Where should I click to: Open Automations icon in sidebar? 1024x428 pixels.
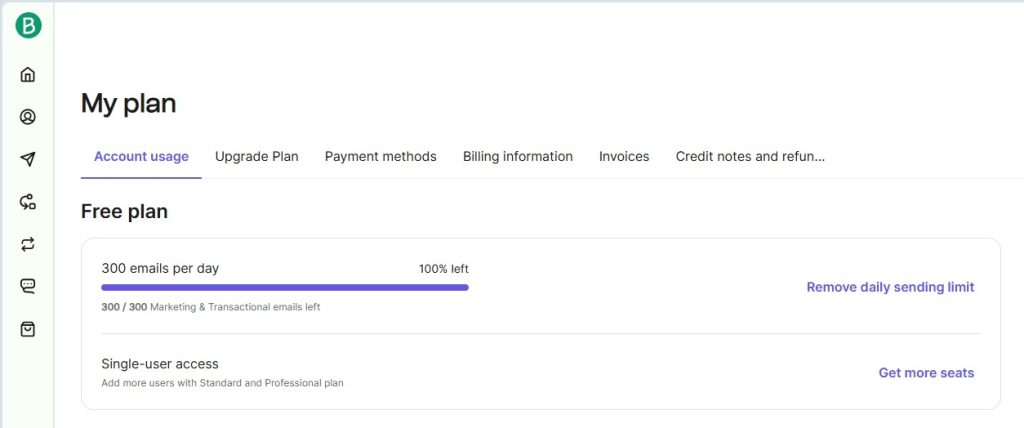(28, 202)
